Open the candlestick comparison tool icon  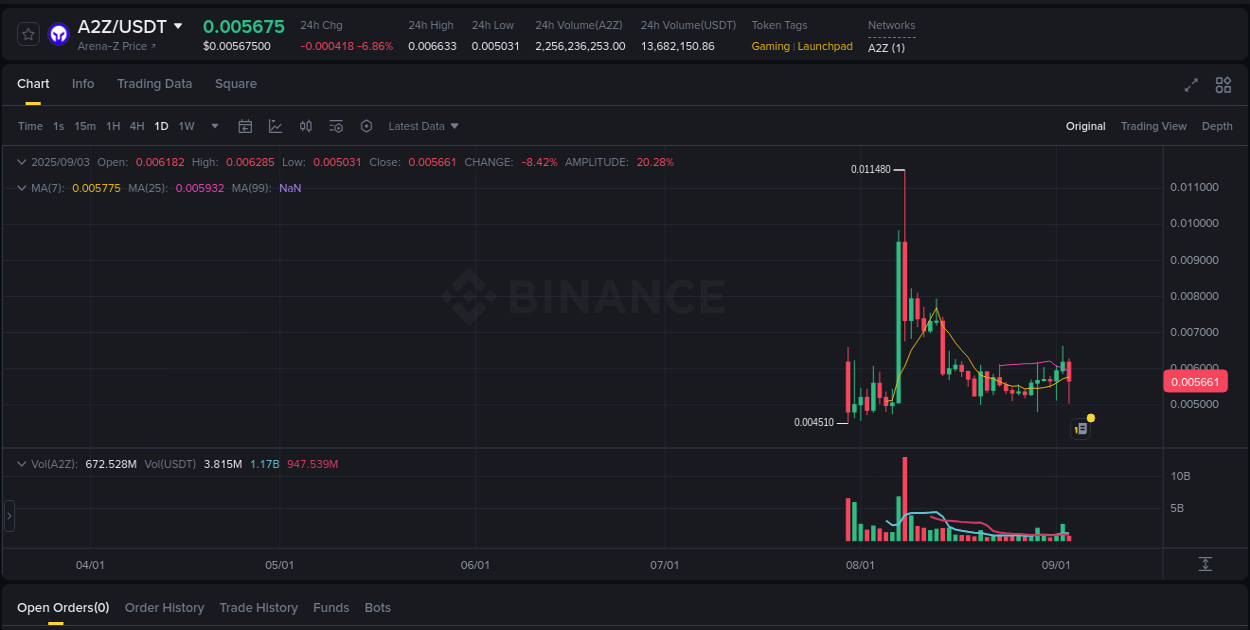tap(306, 126)
